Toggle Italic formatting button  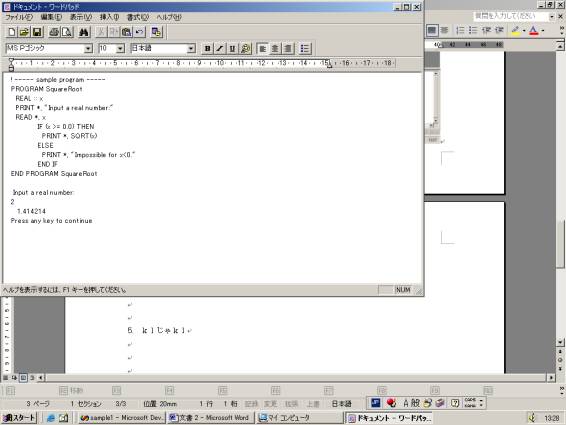coord(220,48)
